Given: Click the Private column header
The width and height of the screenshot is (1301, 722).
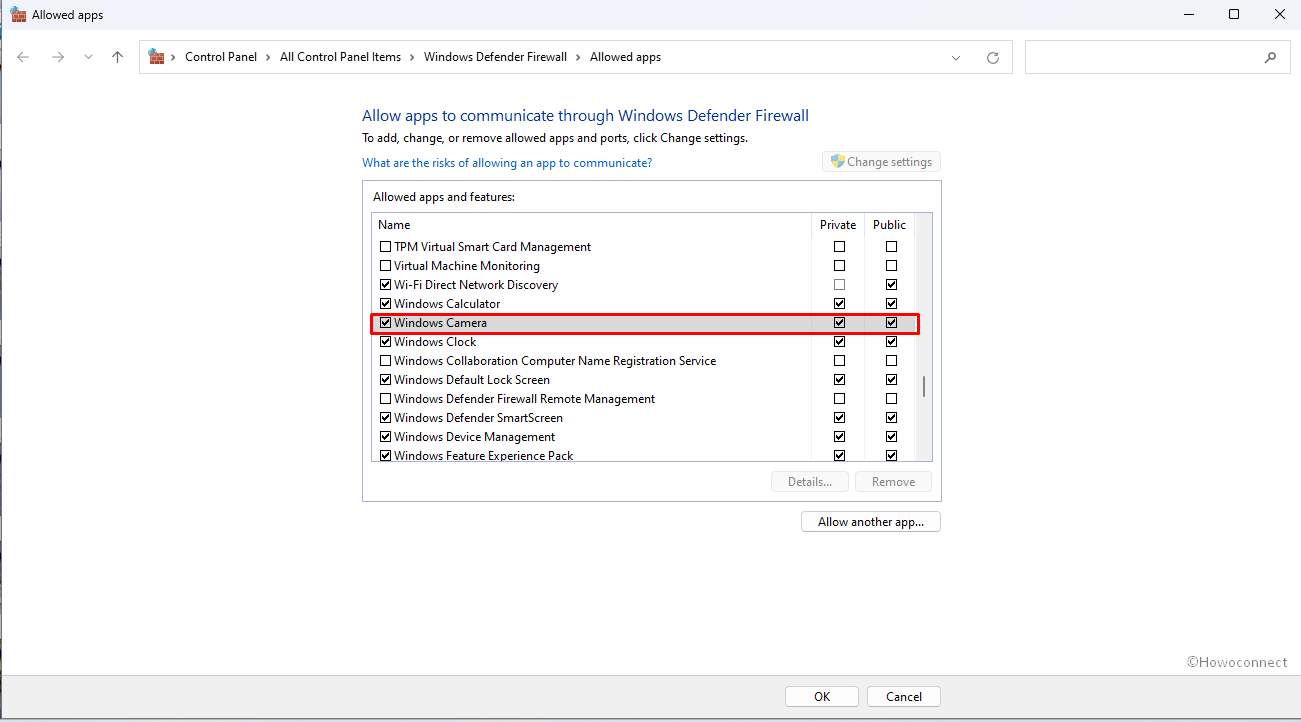Looking at the screenshot, I should 838,225.
